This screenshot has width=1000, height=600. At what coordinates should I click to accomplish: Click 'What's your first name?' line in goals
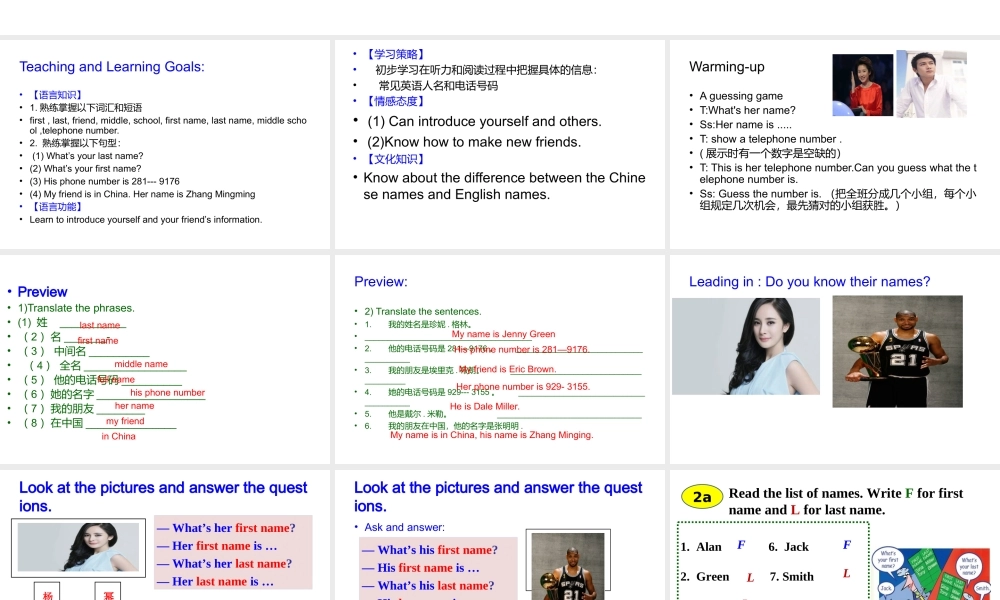click(x=85, y=168)
